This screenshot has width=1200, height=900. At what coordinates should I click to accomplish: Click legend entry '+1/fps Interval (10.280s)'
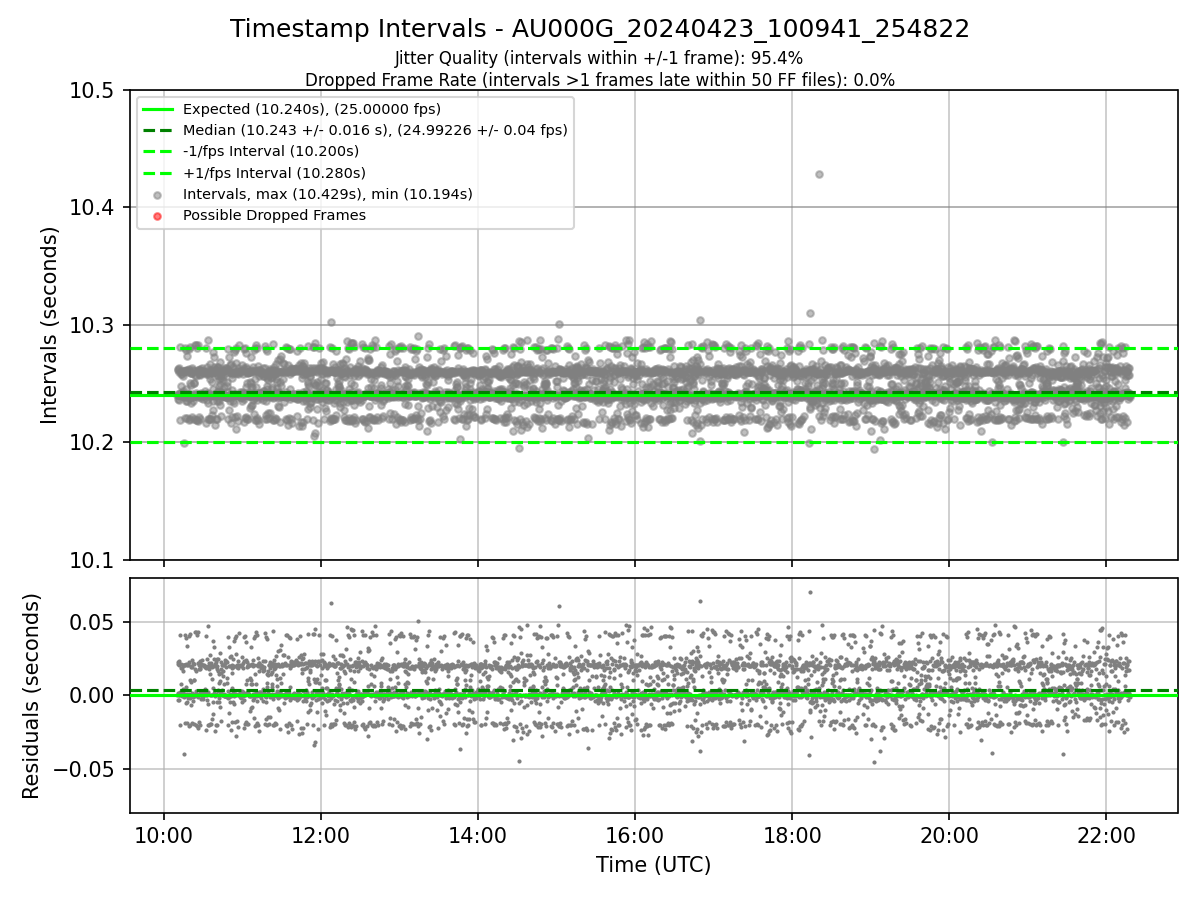273,173
